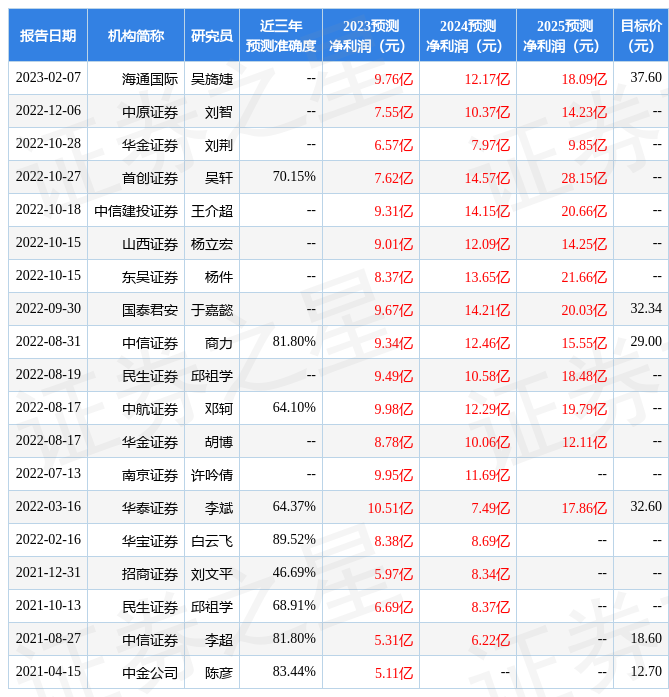Click the 2023 forecast 6.57亿
This screenshot has height=697, width=669.
(393, 145)
